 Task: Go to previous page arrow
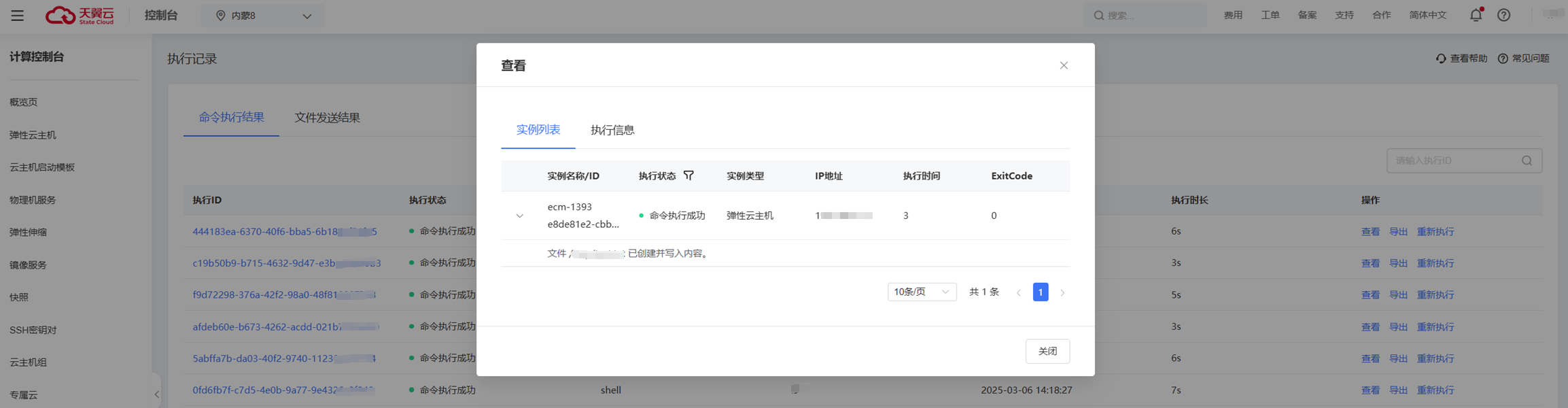coord(1018,292)
